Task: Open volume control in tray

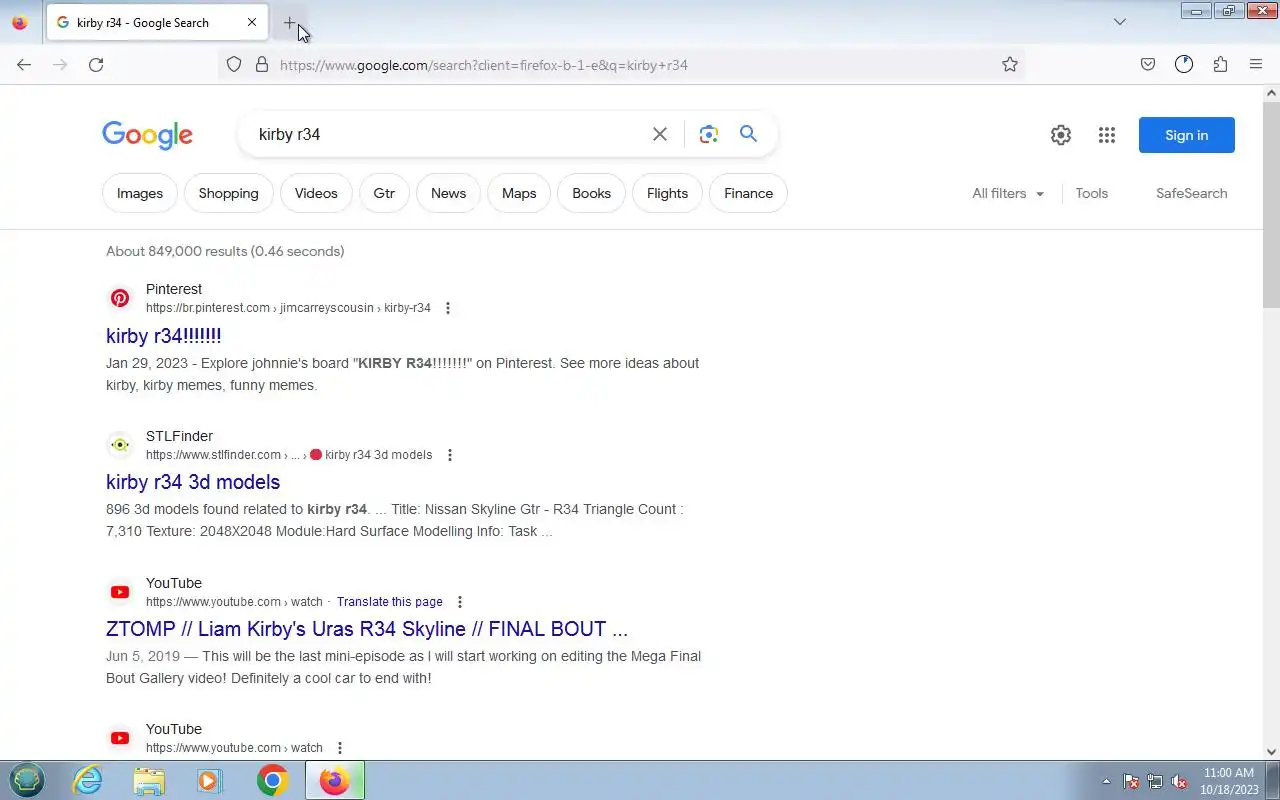Action: click(x=1179, y=781)
